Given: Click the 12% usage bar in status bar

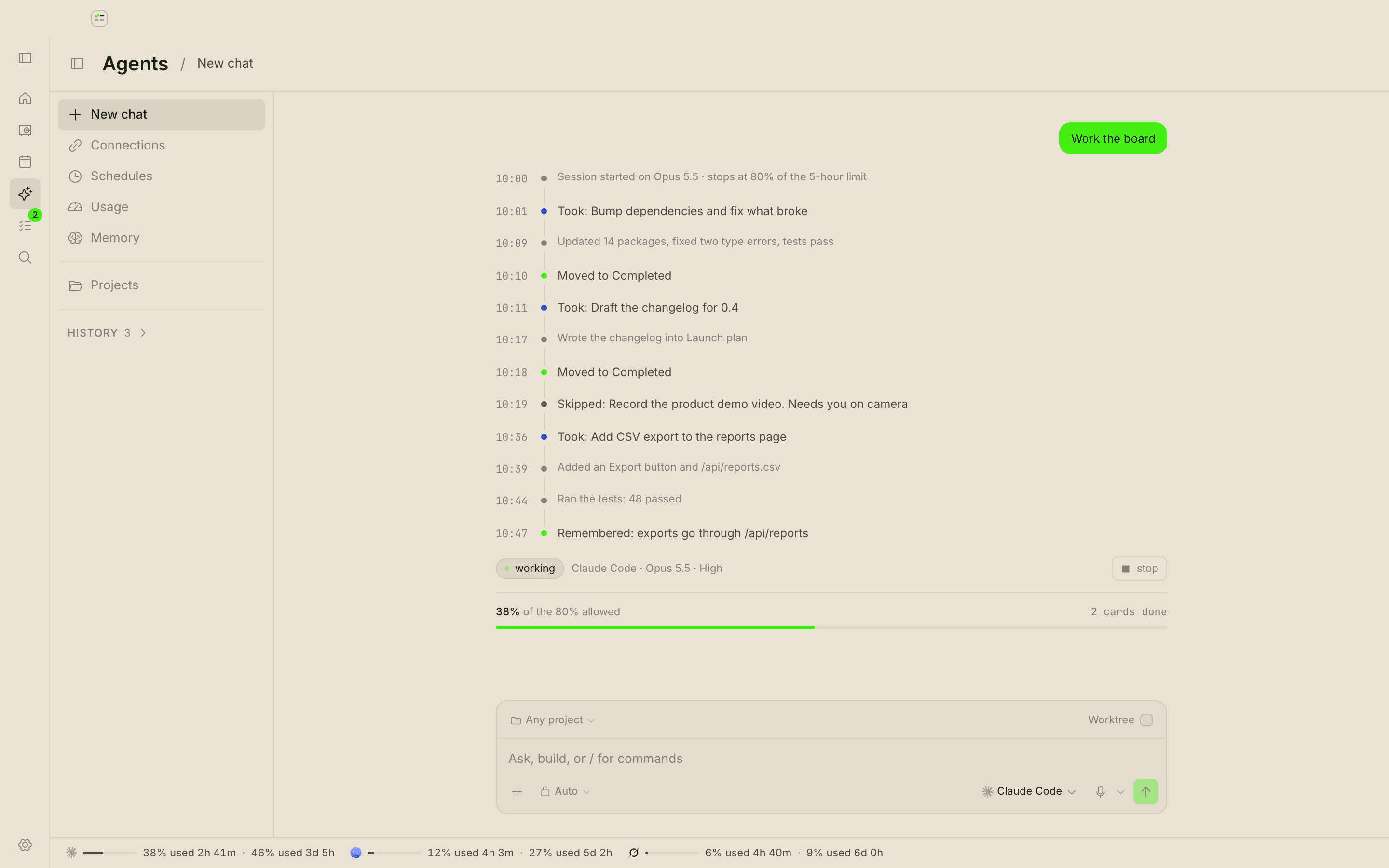Looking at the screenshot, I should [394, 853].
